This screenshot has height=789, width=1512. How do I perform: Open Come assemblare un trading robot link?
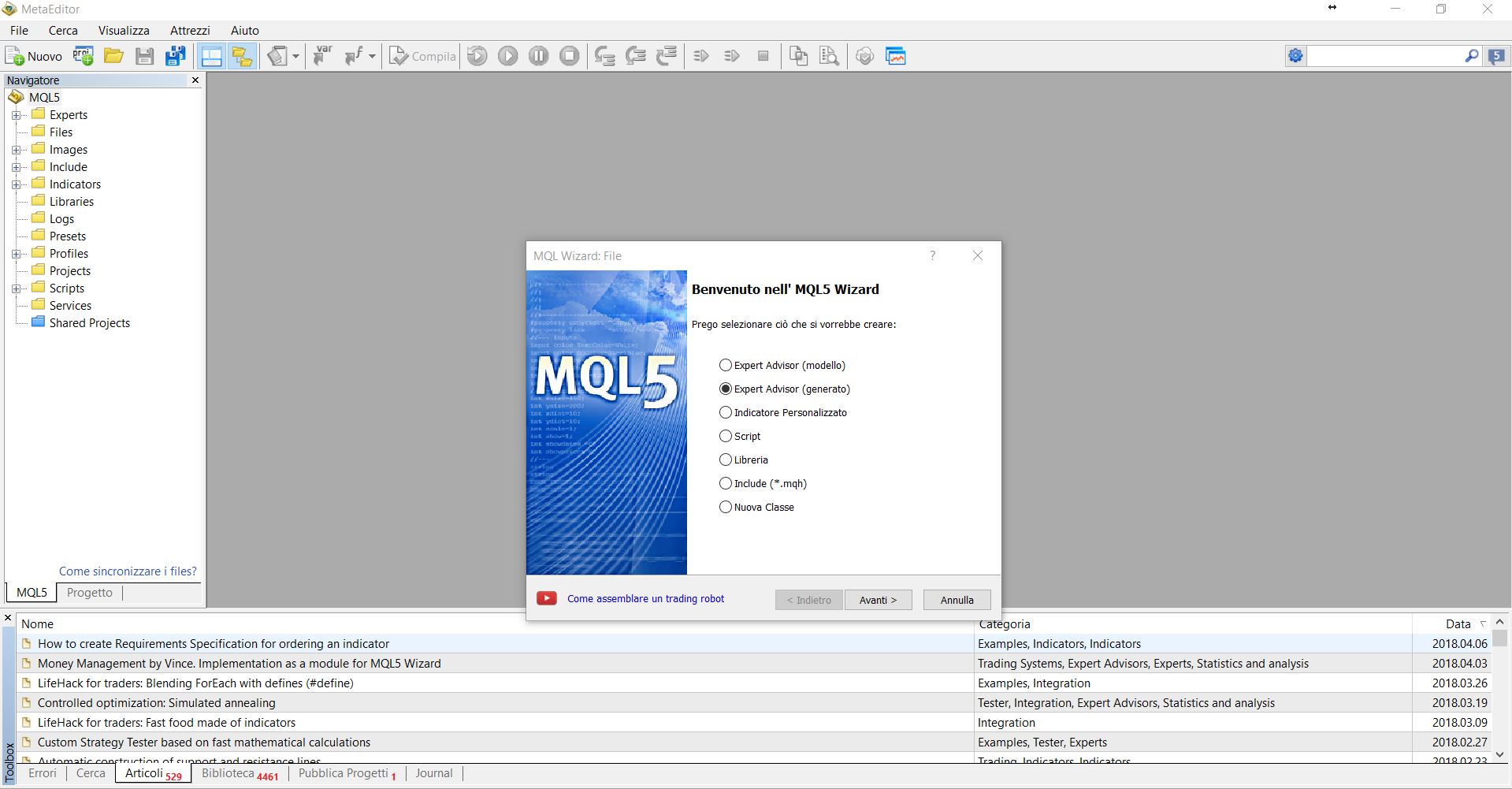645,598
